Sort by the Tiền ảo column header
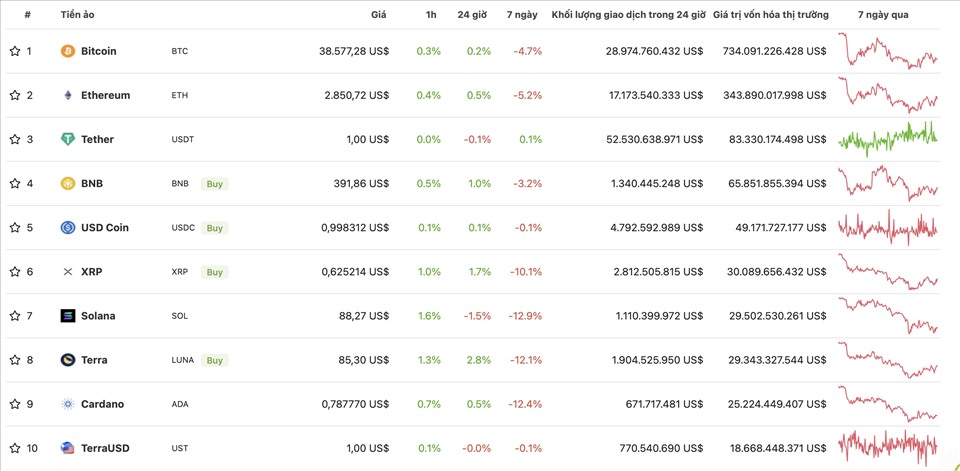 tap(78, 15)
